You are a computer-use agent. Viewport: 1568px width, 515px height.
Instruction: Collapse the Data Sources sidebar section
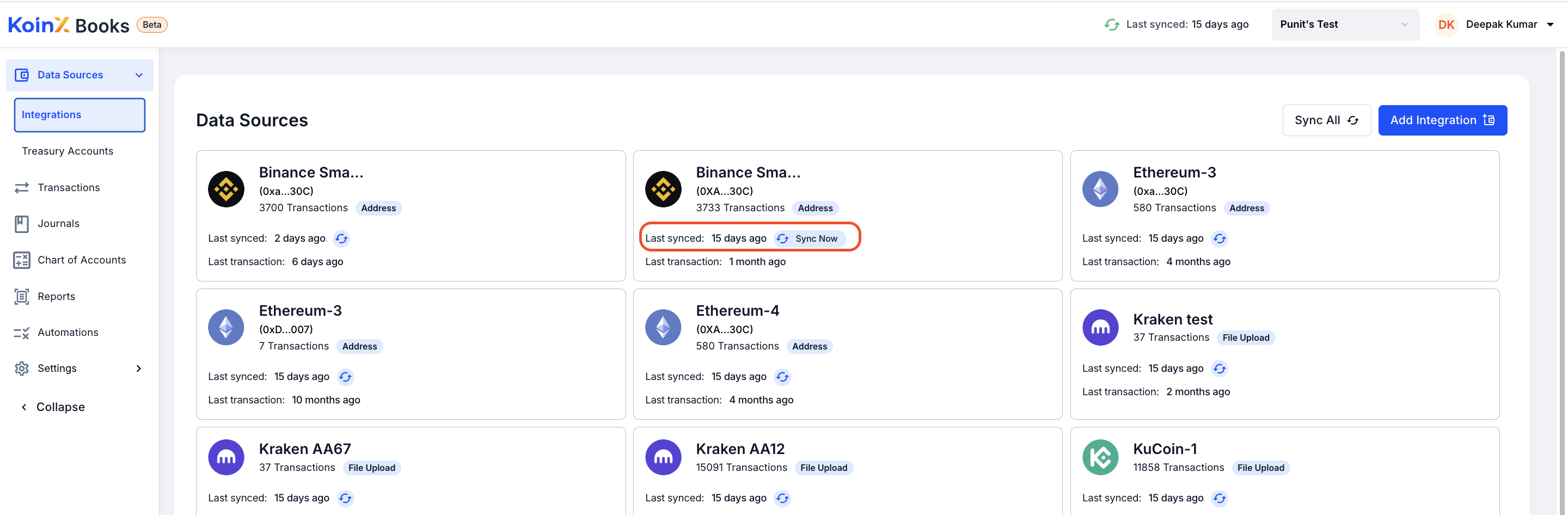click(139, 75)
